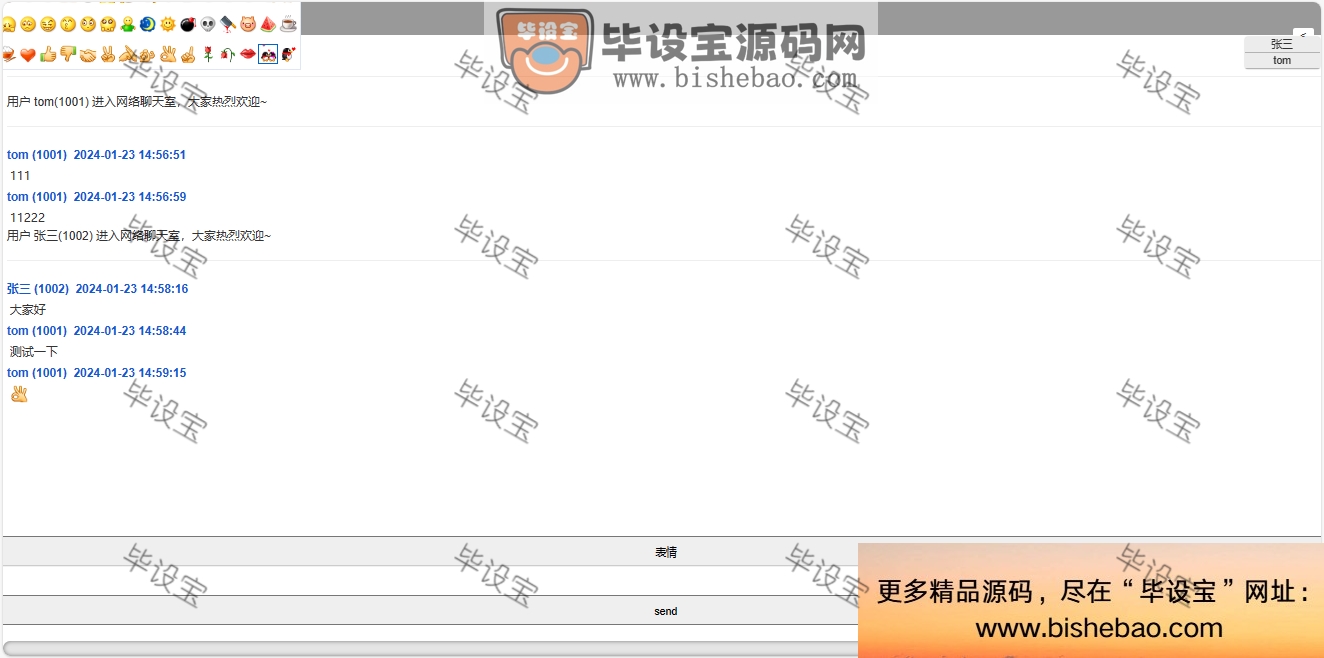Select the skull emoji
Viewport: 1324px width, 658px height.
tap(207, 25)
